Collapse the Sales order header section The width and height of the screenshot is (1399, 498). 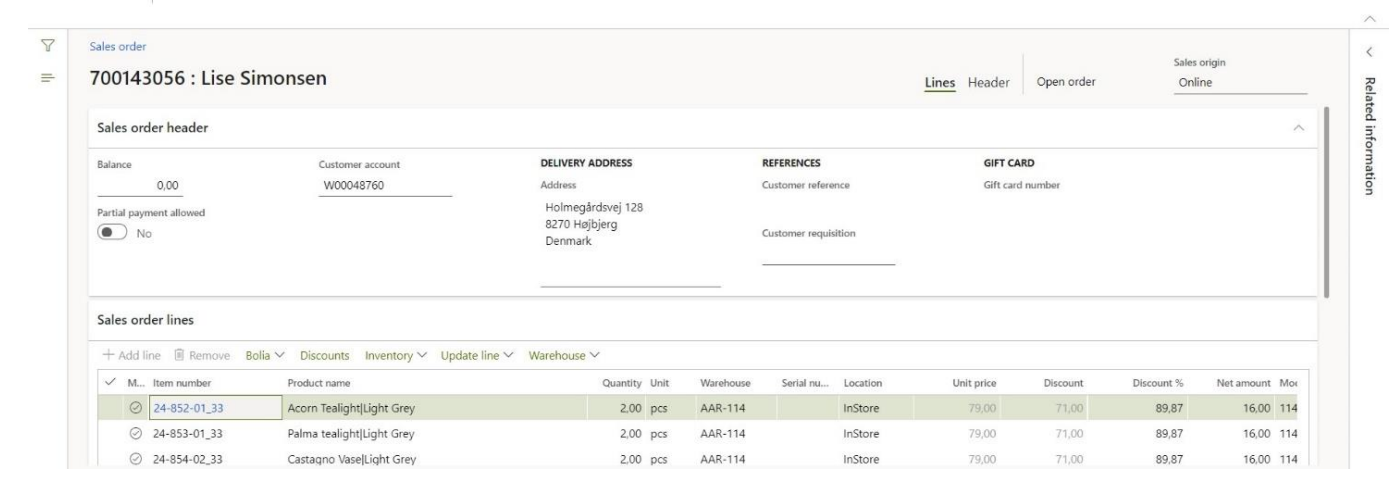click(1298, 129)
